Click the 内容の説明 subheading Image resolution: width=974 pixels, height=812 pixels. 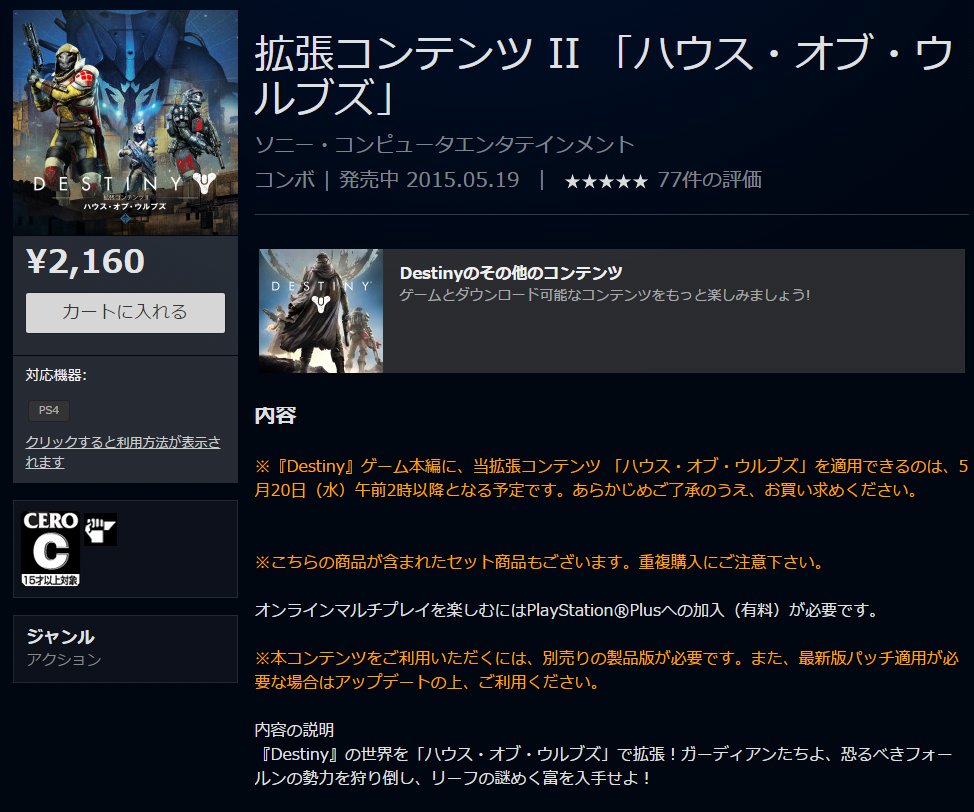[294, 729]
